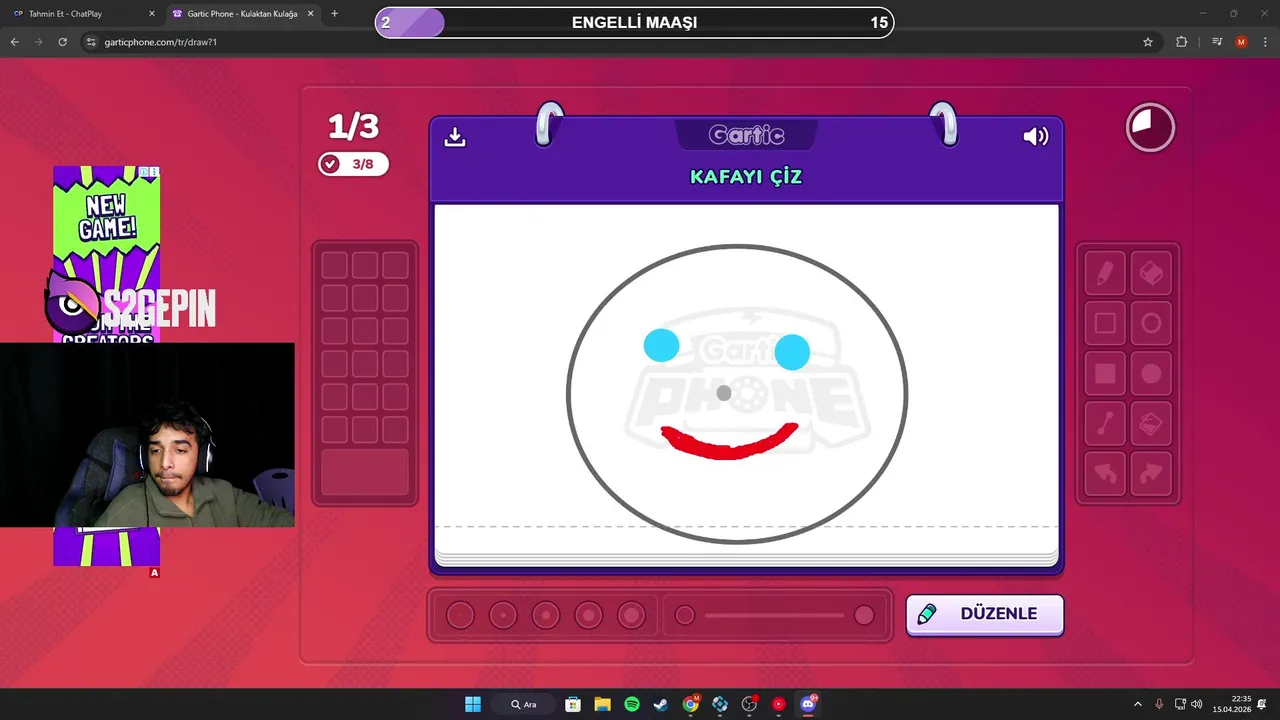Select the paint bucket fill tool
This screenshot has width=1280, height=720.
(x=1151, y=424)
